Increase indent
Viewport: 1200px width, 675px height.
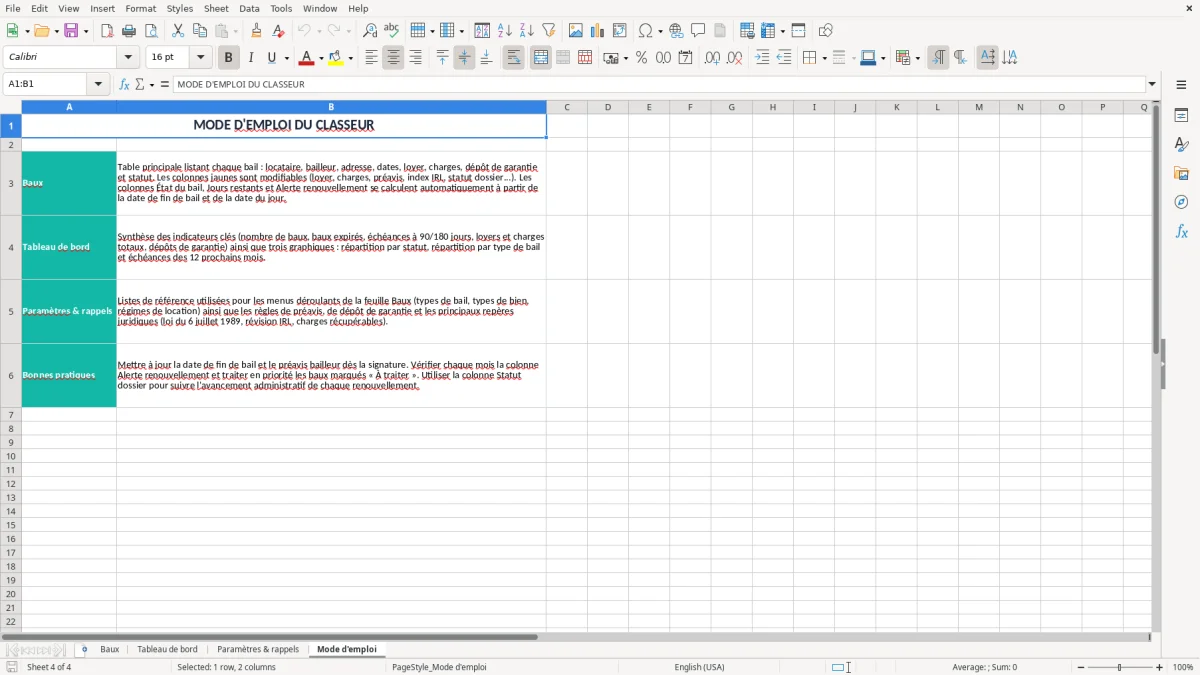tap(762, 58)
